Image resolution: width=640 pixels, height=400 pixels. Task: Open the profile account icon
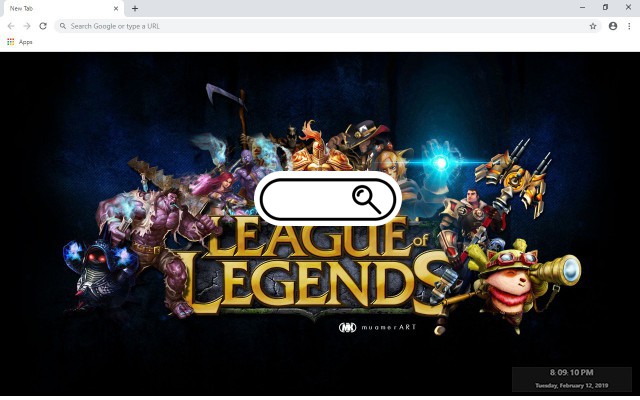[x=613, y=26]
